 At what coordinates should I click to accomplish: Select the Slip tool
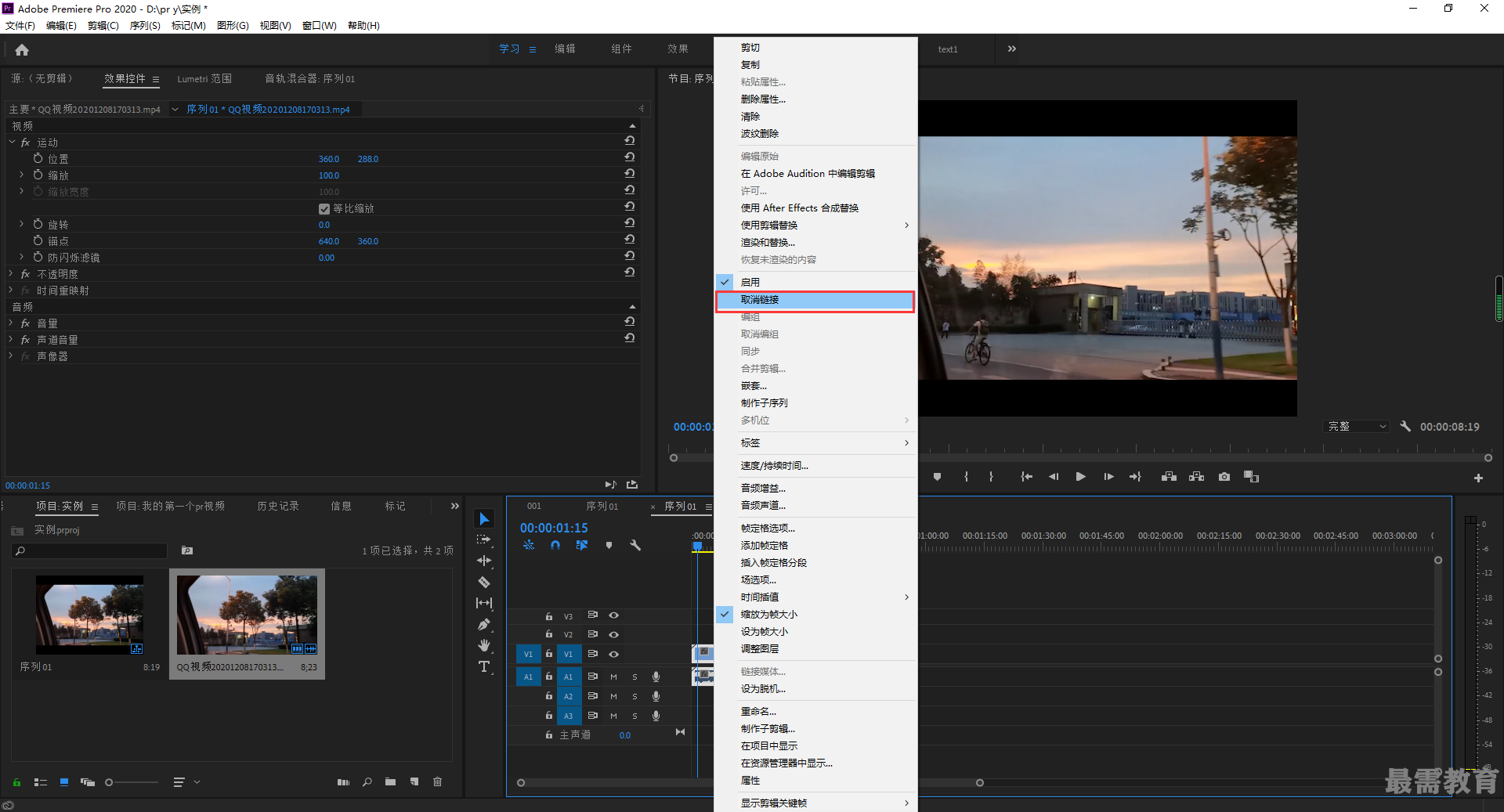[484, 603]
